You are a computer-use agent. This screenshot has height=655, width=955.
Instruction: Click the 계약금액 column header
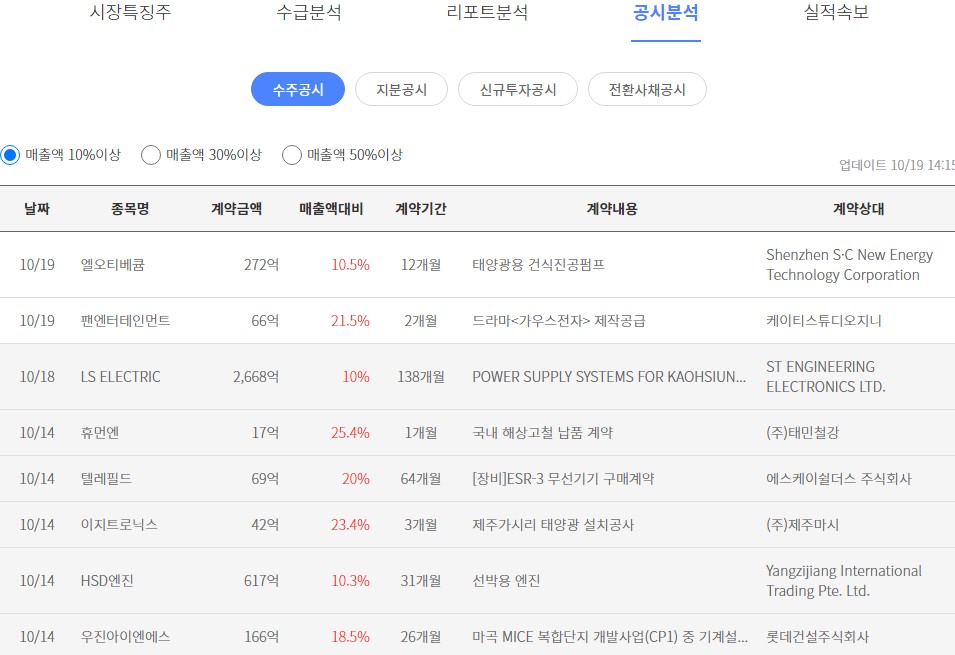(x=236, y=209)
